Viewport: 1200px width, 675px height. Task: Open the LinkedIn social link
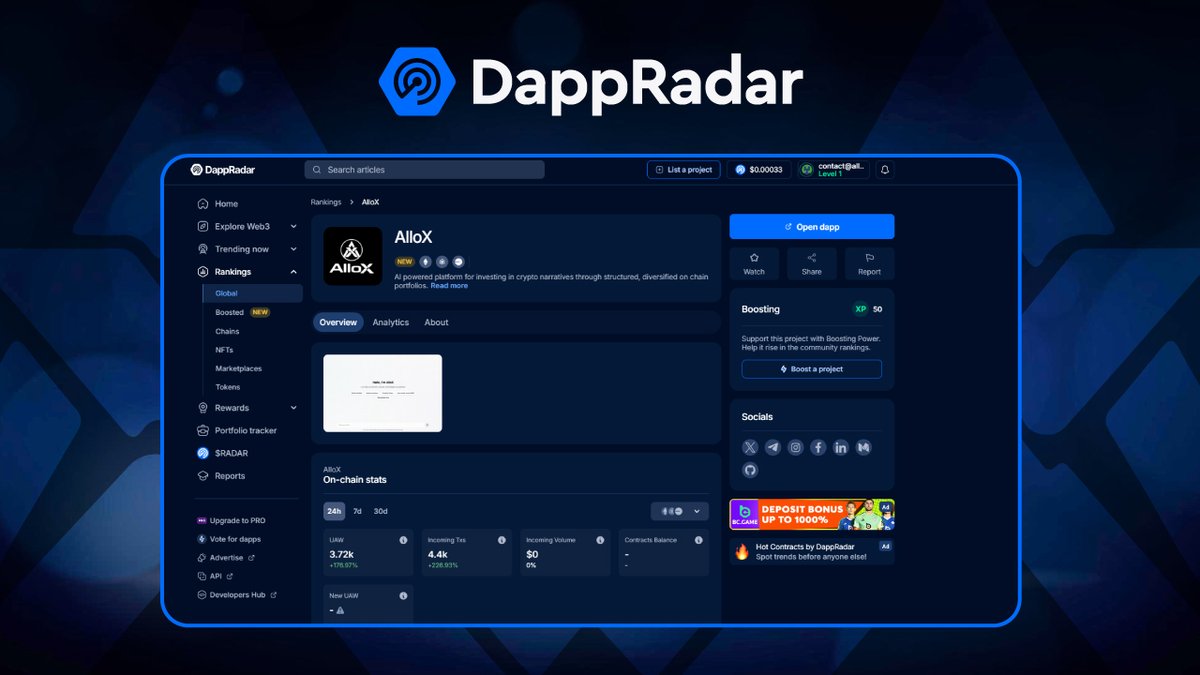tap(841, 447)
